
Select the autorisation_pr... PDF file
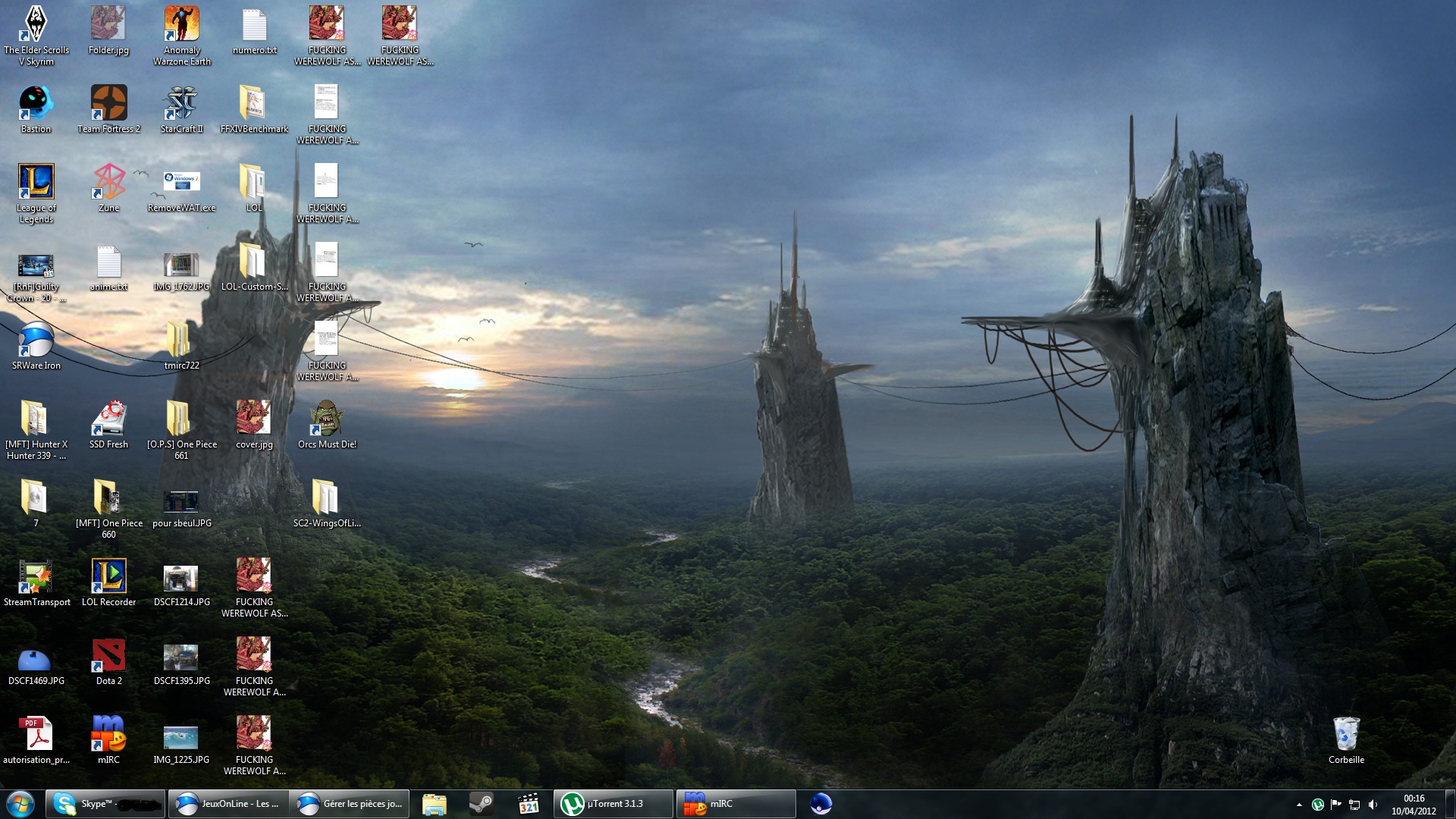click(36, 740)
